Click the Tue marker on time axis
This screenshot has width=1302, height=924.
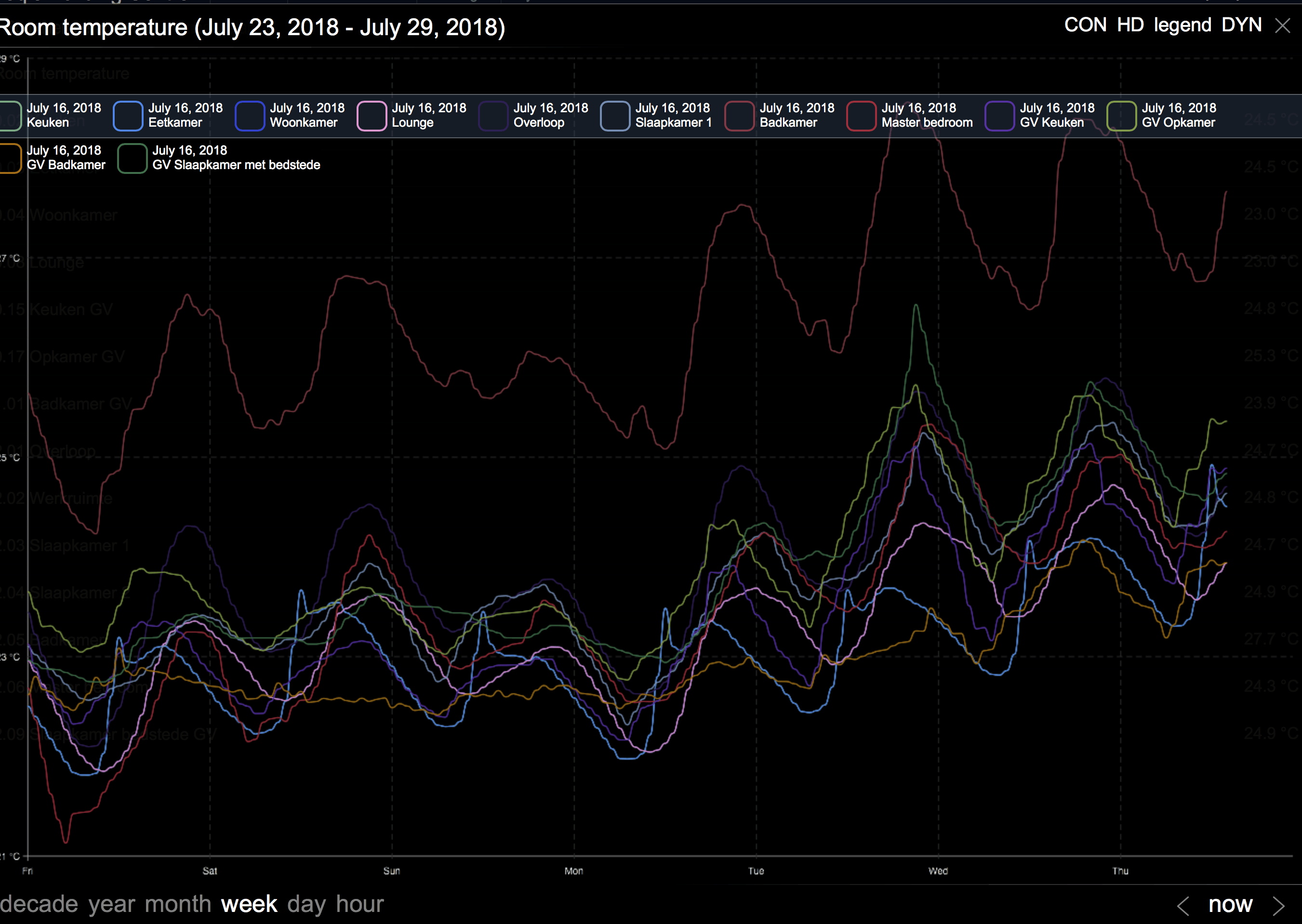click(x=756, y=871)
